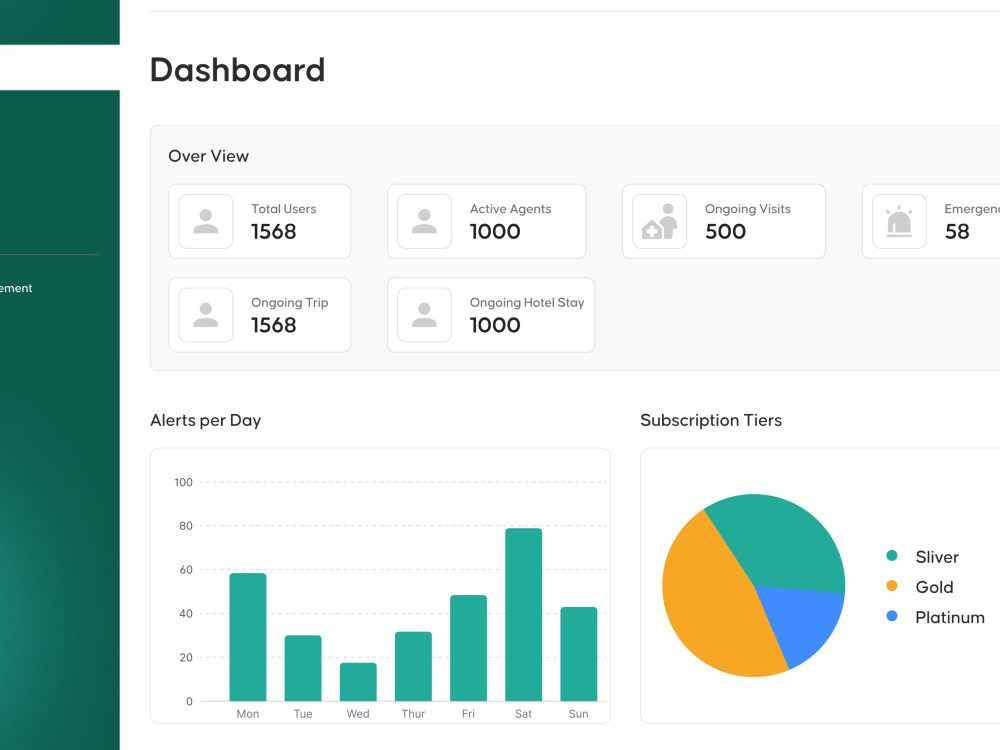The image size is (1000, 750).
Task: Open the Ongoing Trip card
Action: point(260,315)
